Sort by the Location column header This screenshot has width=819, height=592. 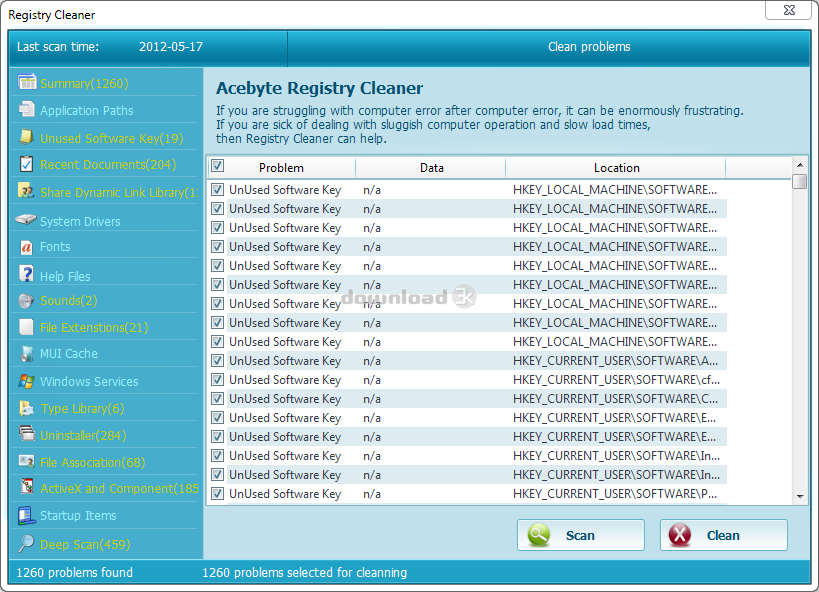(616, 168)
